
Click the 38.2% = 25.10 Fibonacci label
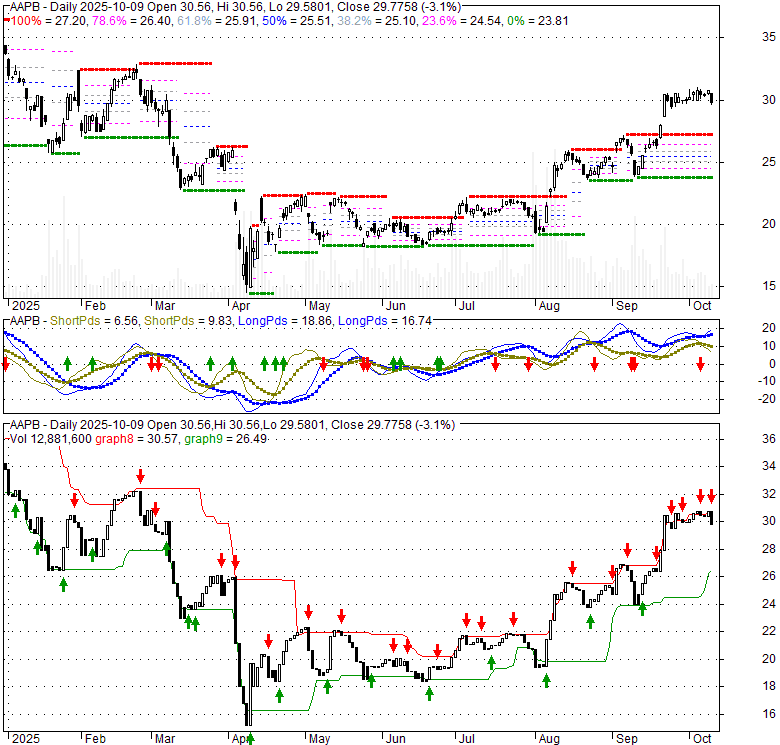coord(376,21)
